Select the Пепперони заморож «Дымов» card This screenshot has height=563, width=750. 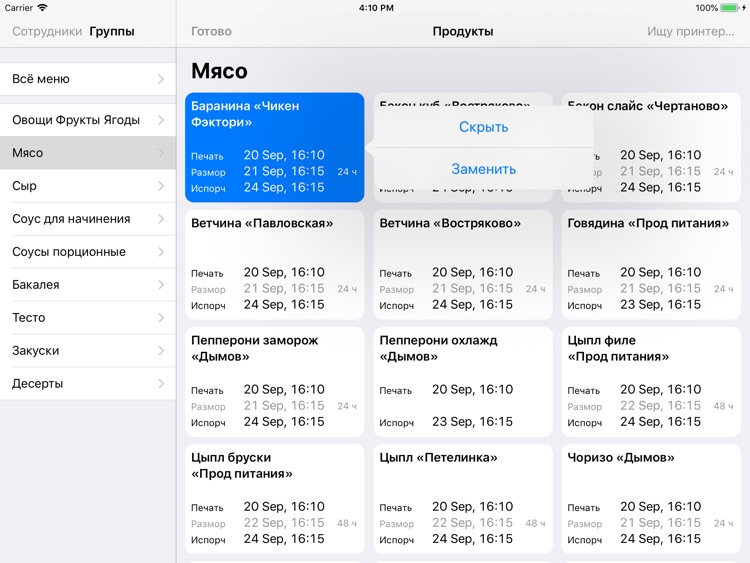tap(275, 382)
